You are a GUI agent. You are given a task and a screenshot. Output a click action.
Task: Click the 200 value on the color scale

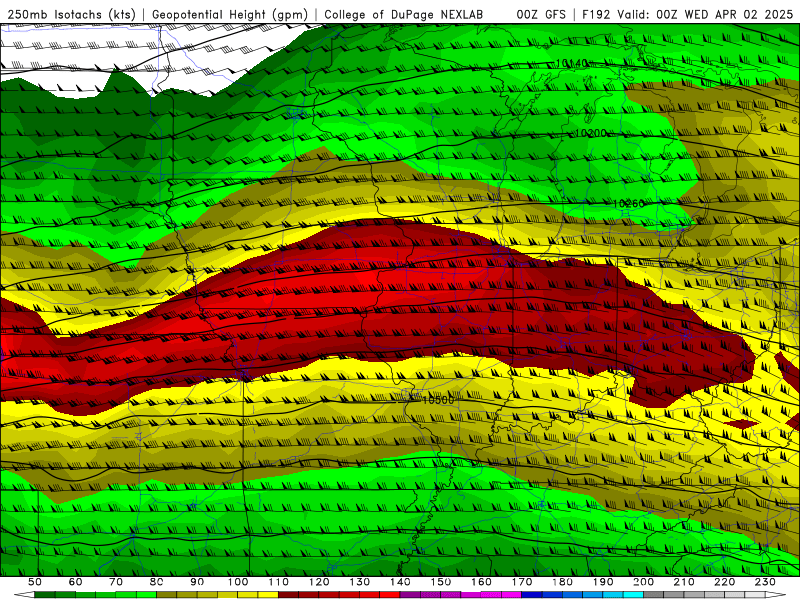(x=643, y=582)
